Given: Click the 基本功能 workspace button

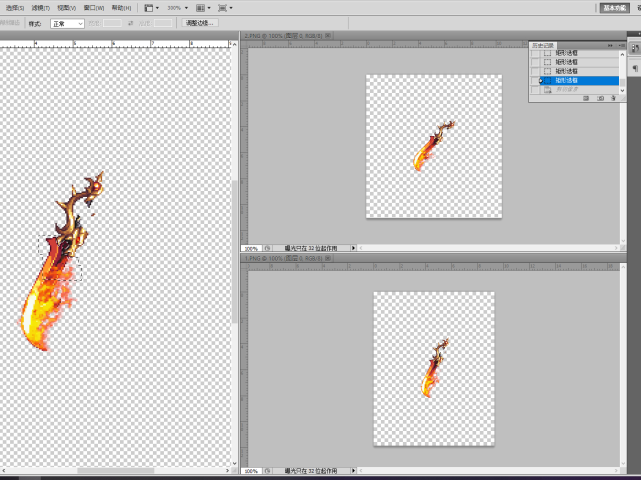Looking at the screenshot, I should tap(613, 7).
